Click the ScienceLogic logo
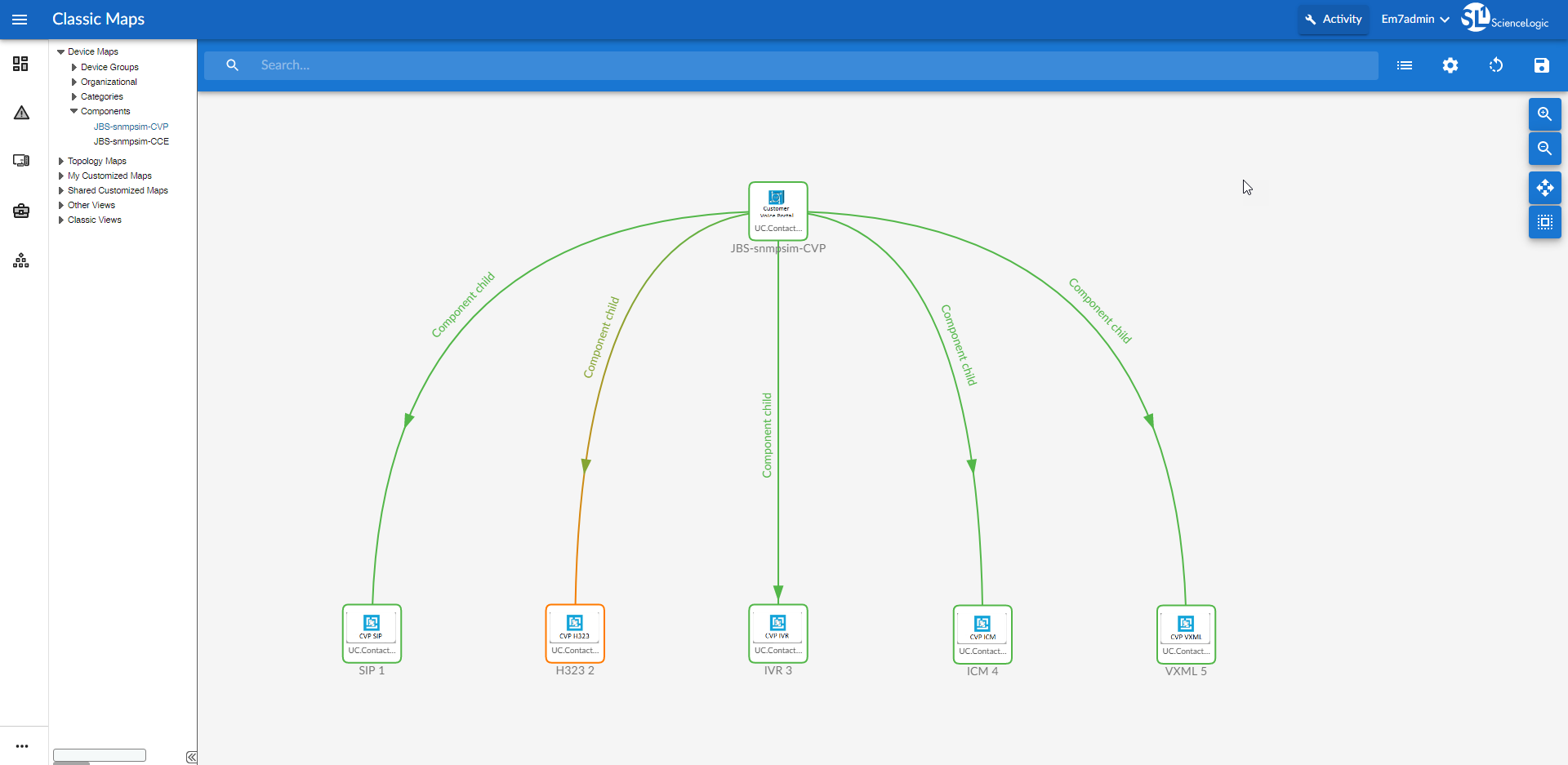 coord(1505,18)
